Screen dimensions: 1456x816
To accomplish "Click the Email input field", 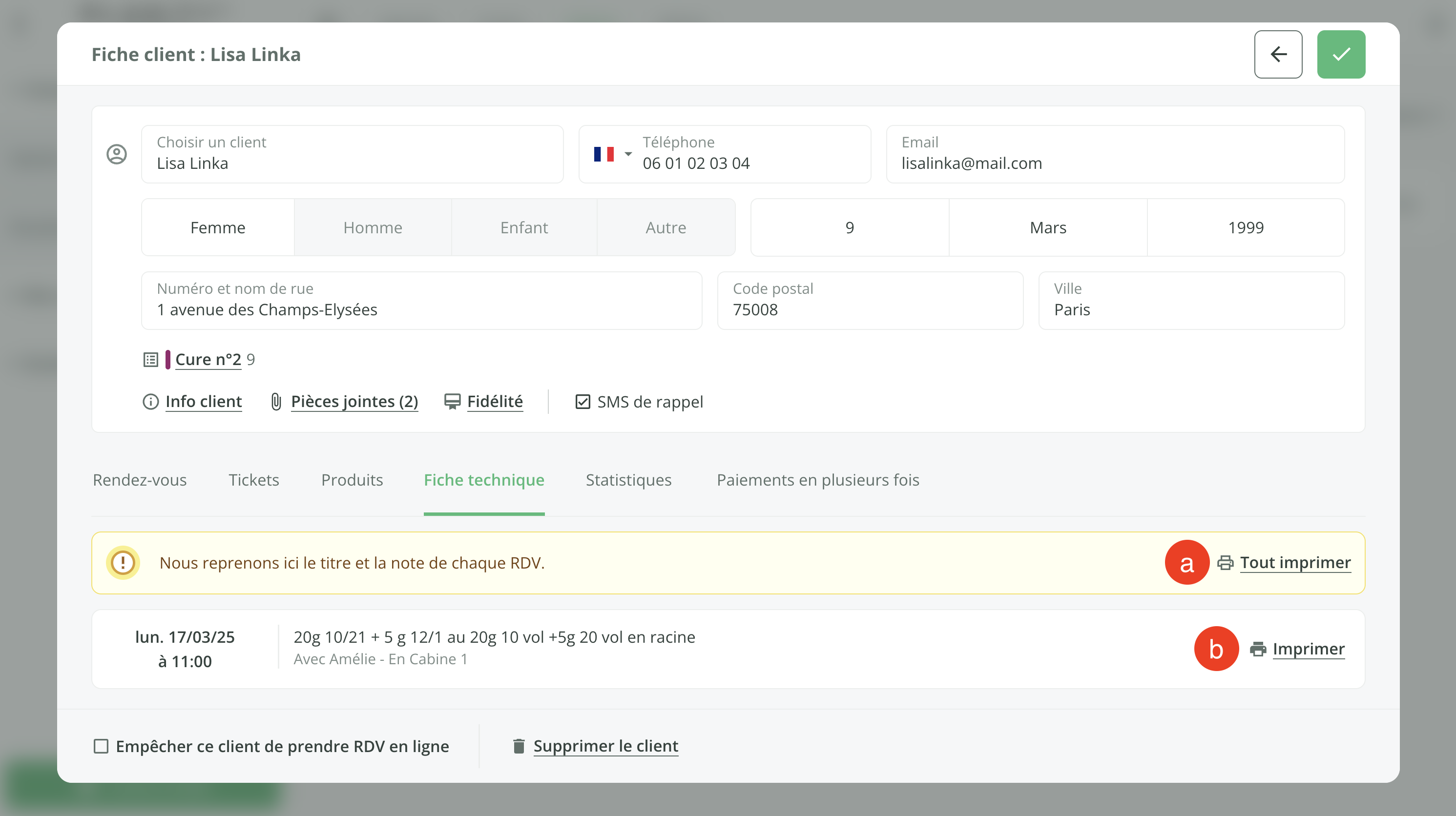I will tap(1115, 154).
